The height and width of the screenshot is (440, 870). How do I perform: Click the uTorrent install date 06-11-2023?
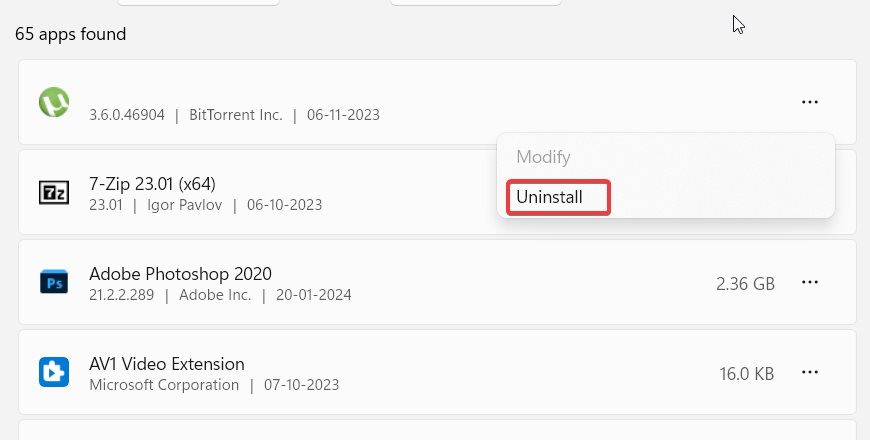(x=343, y=115)
